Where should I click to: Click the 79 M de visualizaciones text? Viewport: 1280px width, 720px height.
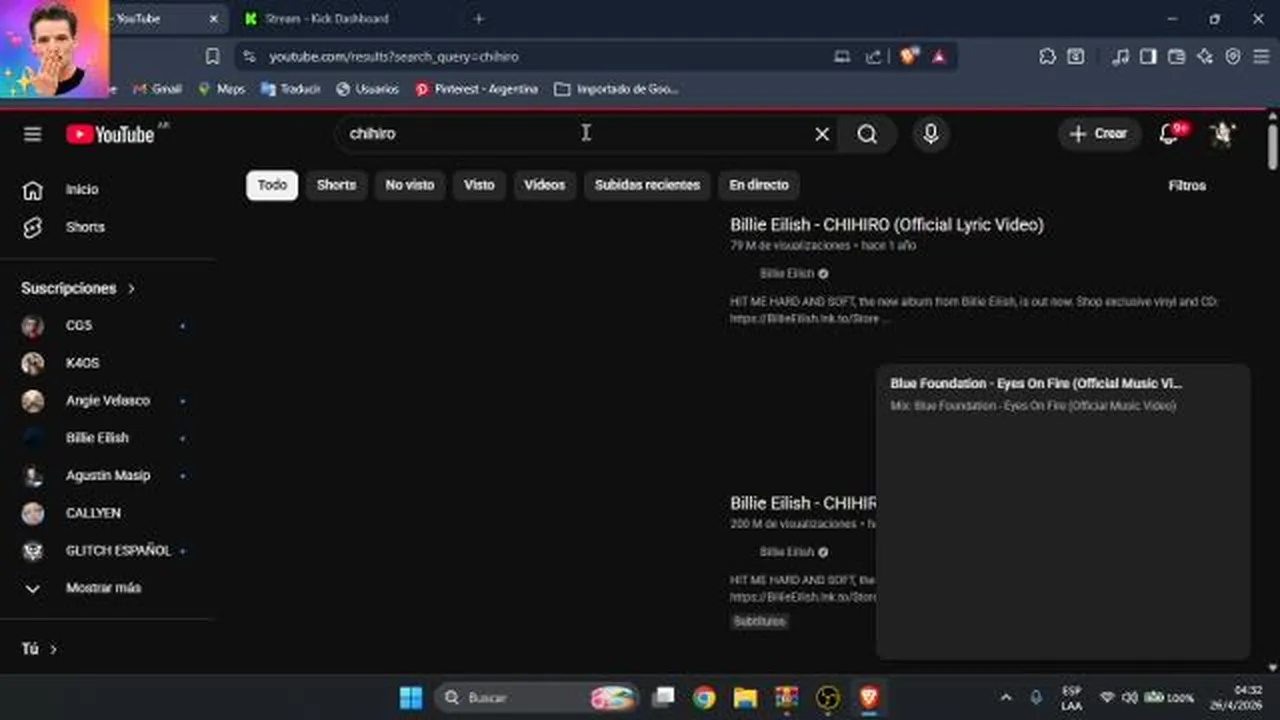click(790, 246)
